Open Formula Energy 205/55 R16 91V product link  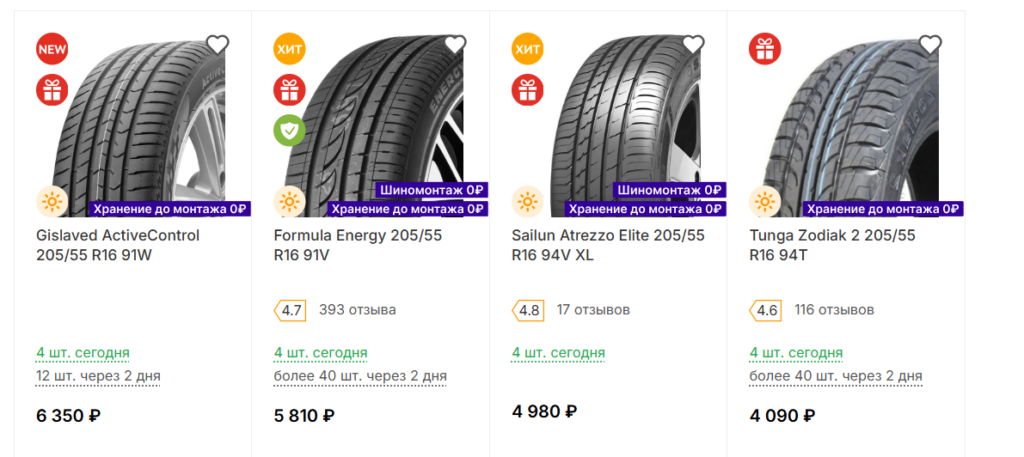(x=358, y=245)
